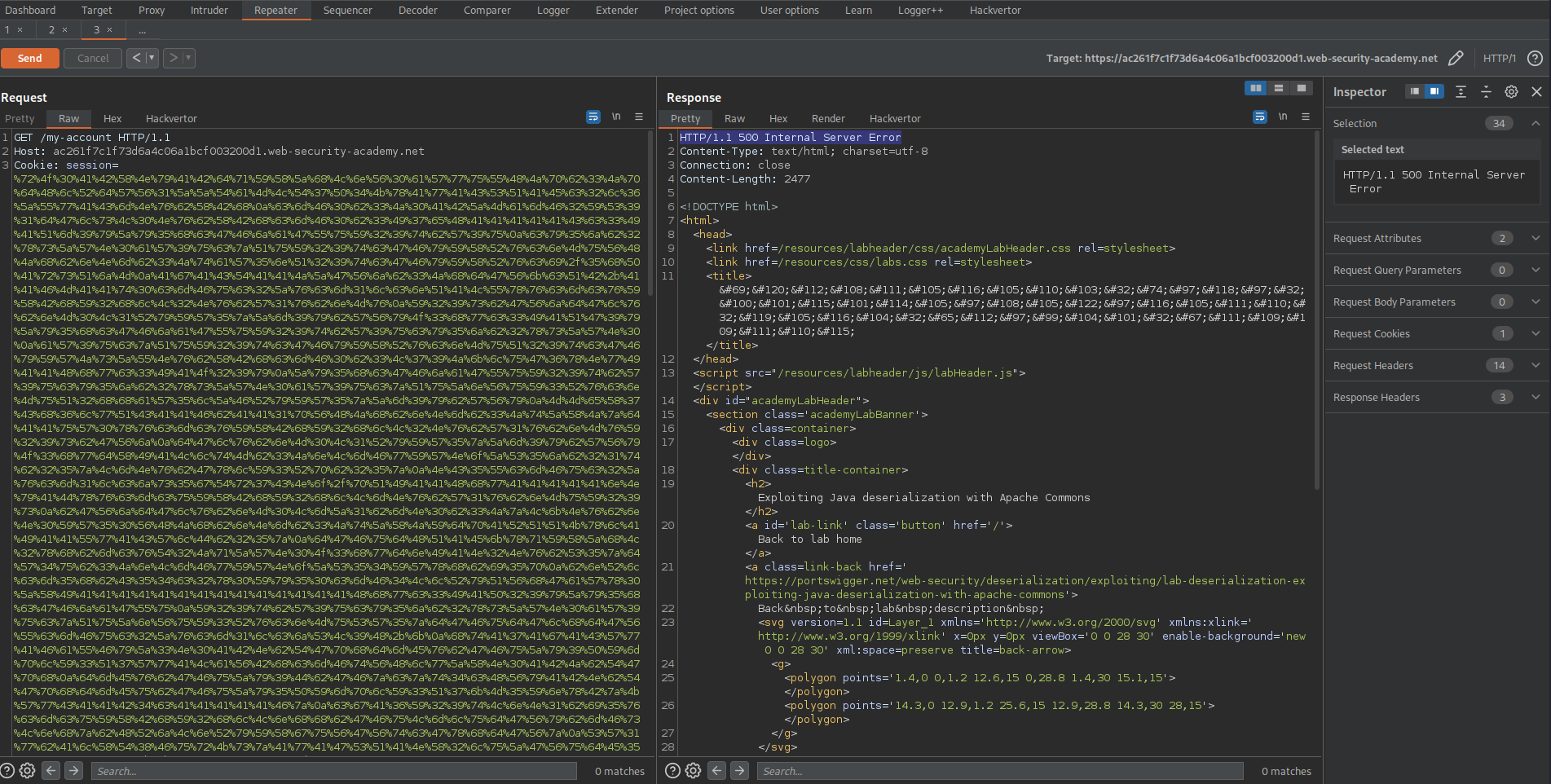Open request search settings gear

pyautogui.click(x=27, y=770)
